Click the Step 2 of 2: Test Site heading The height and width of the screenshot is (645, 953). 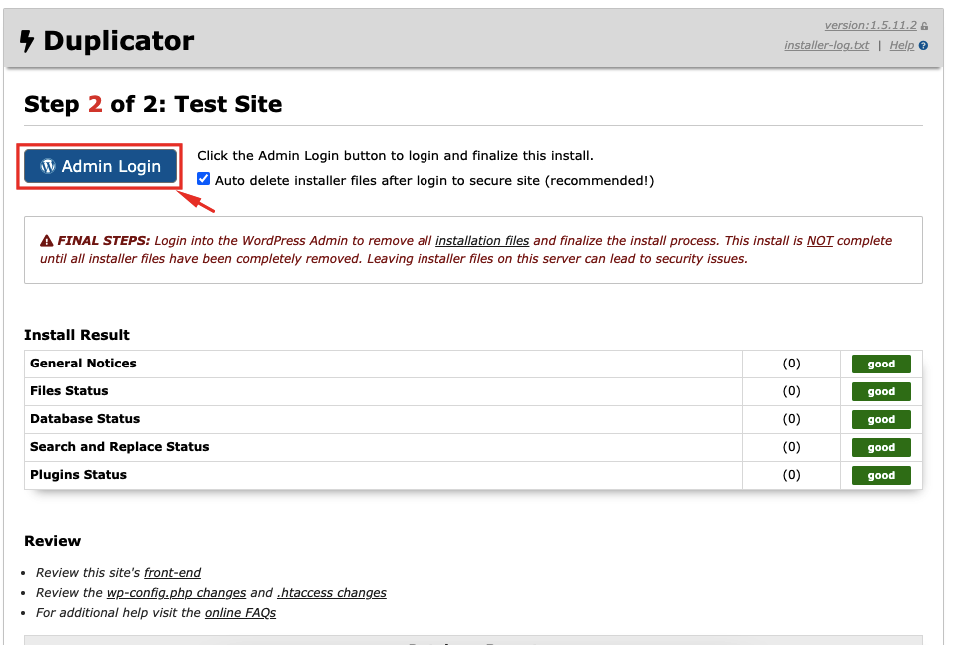[153, 104]
